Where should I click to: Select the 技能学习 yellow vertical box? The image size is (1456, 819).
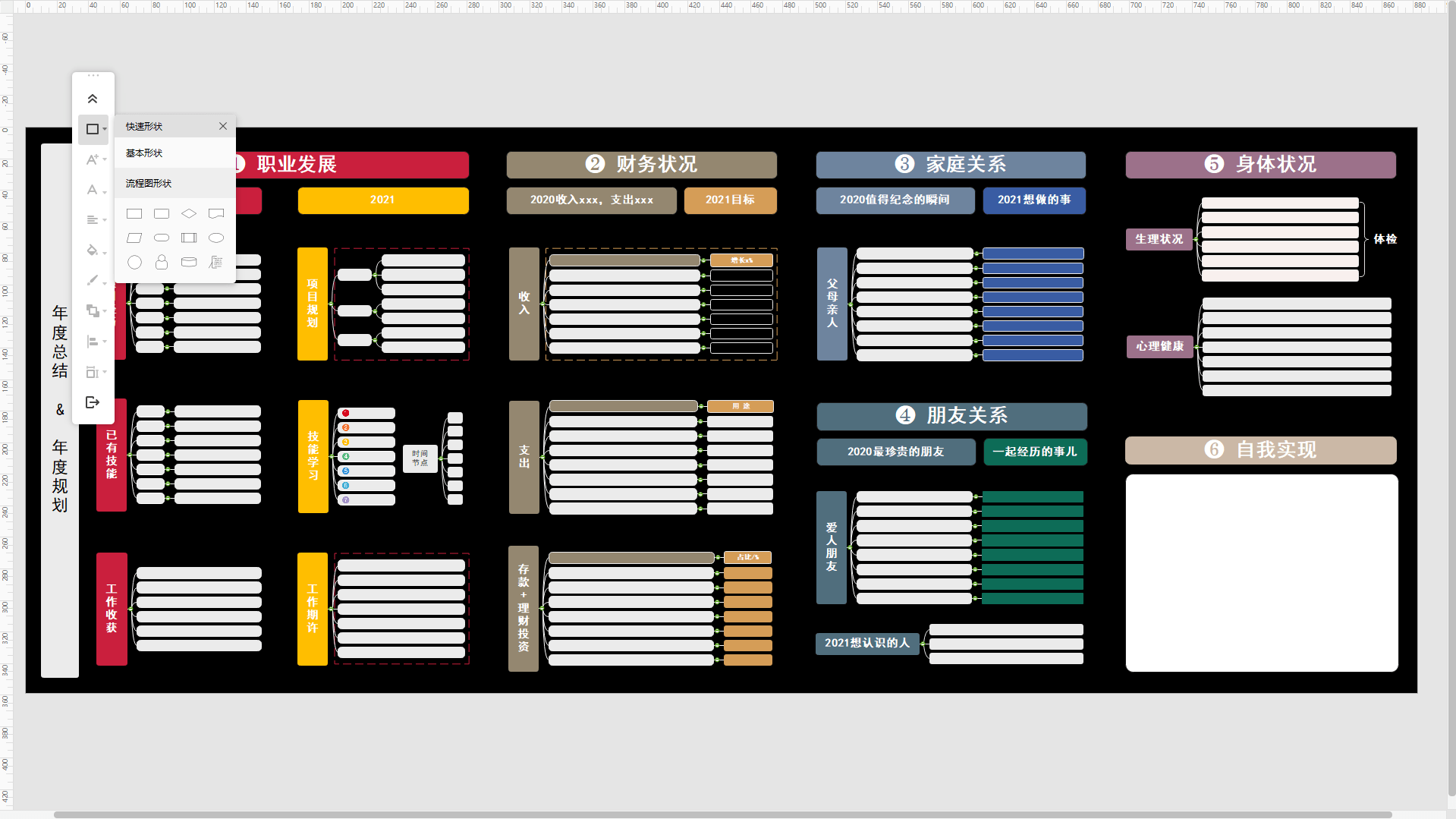[x=313, y=456]
